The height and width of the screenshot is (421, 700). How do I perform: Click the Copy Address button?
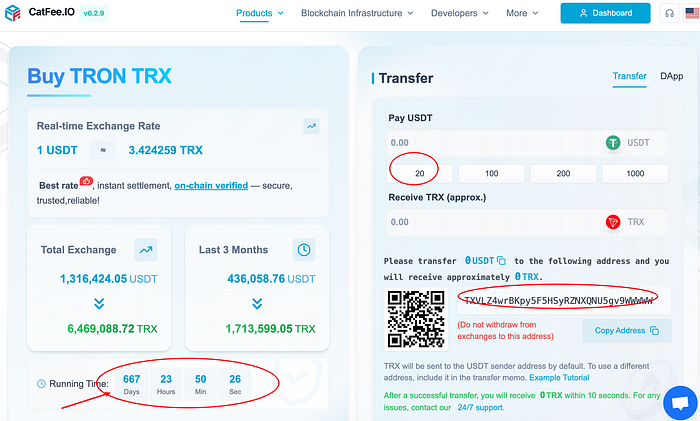point(627,331)
